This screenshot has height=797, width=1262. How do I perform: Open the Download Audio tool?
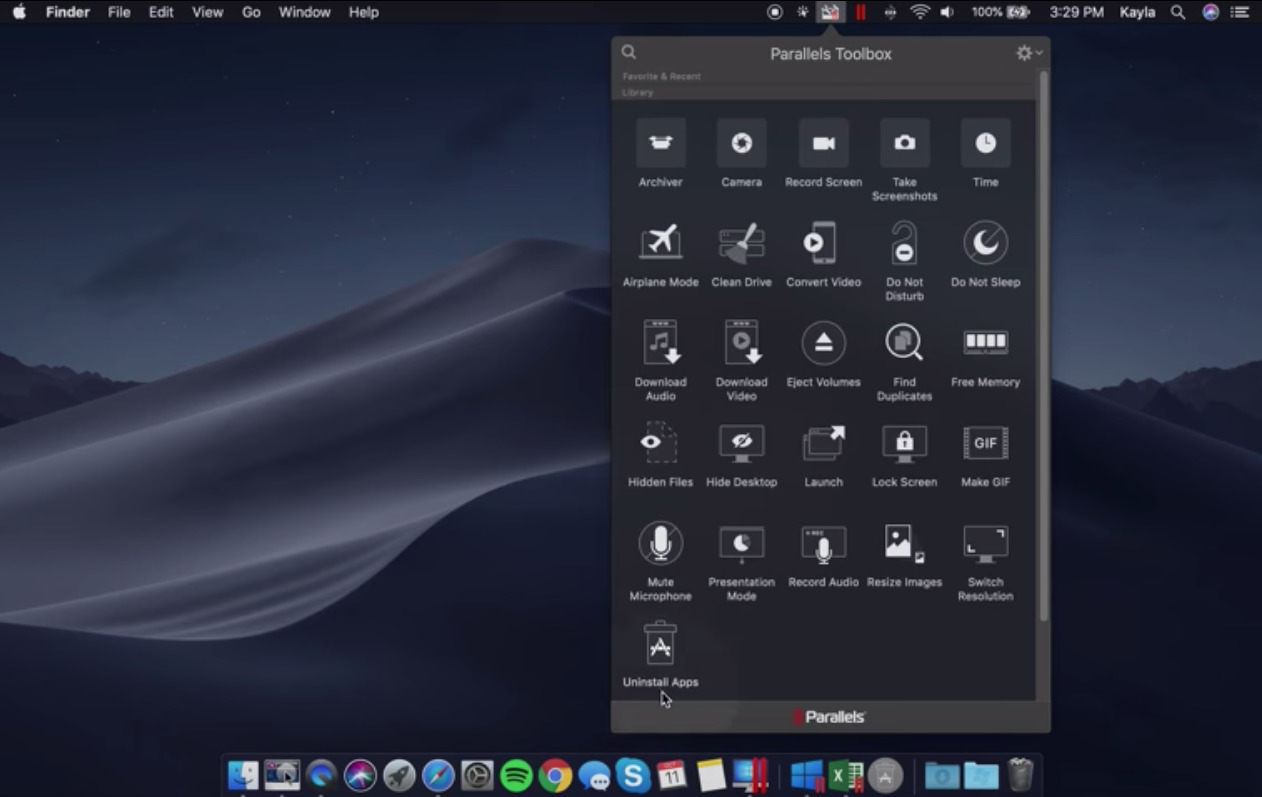660,343
